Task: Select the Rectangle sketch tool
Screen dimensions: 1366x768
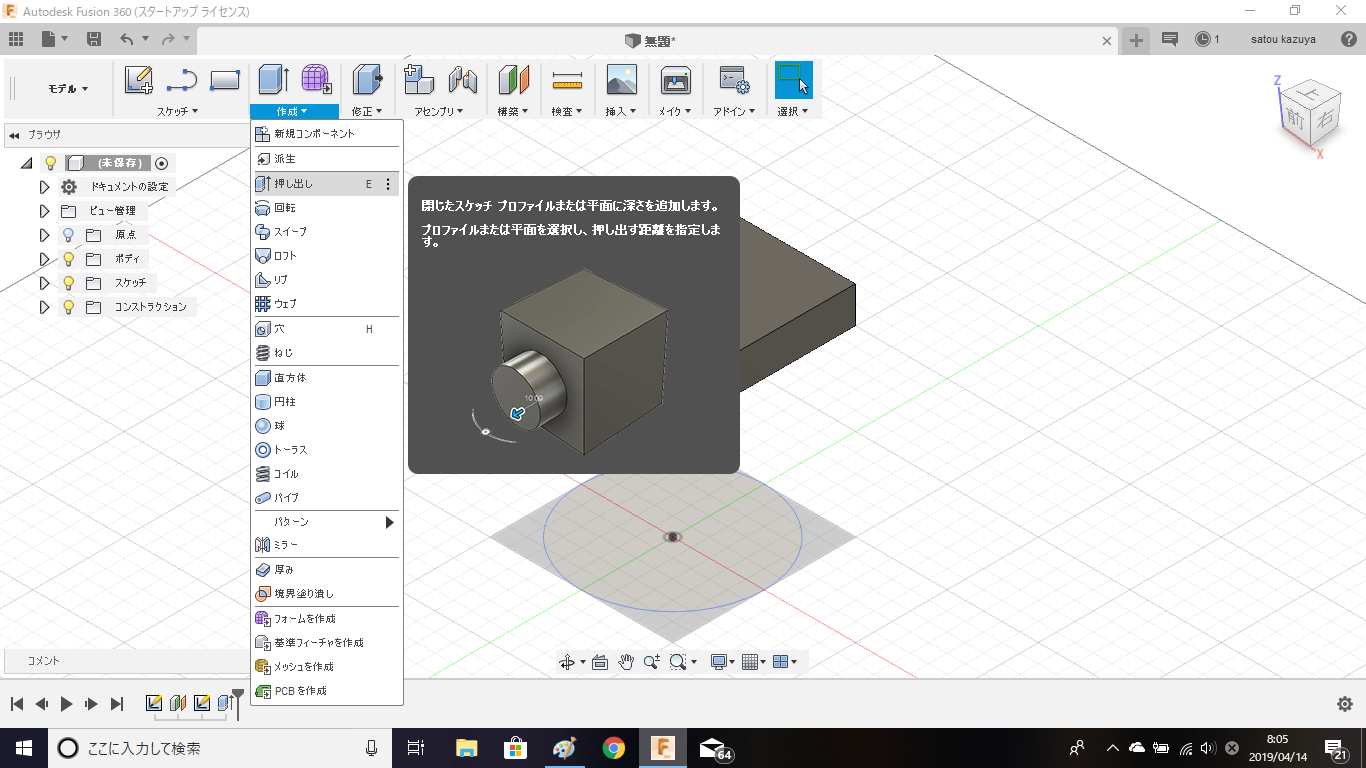Action: 225,80
